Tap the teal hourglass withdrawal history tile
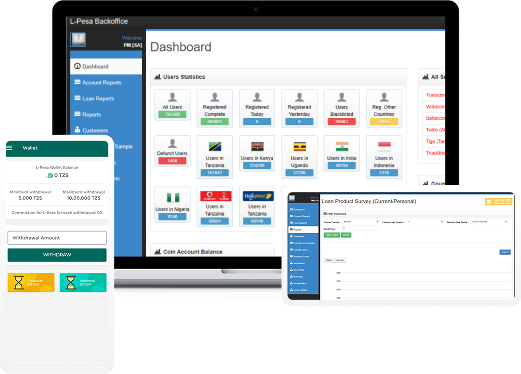Viewport: 521px width, 374px height. 83,282
